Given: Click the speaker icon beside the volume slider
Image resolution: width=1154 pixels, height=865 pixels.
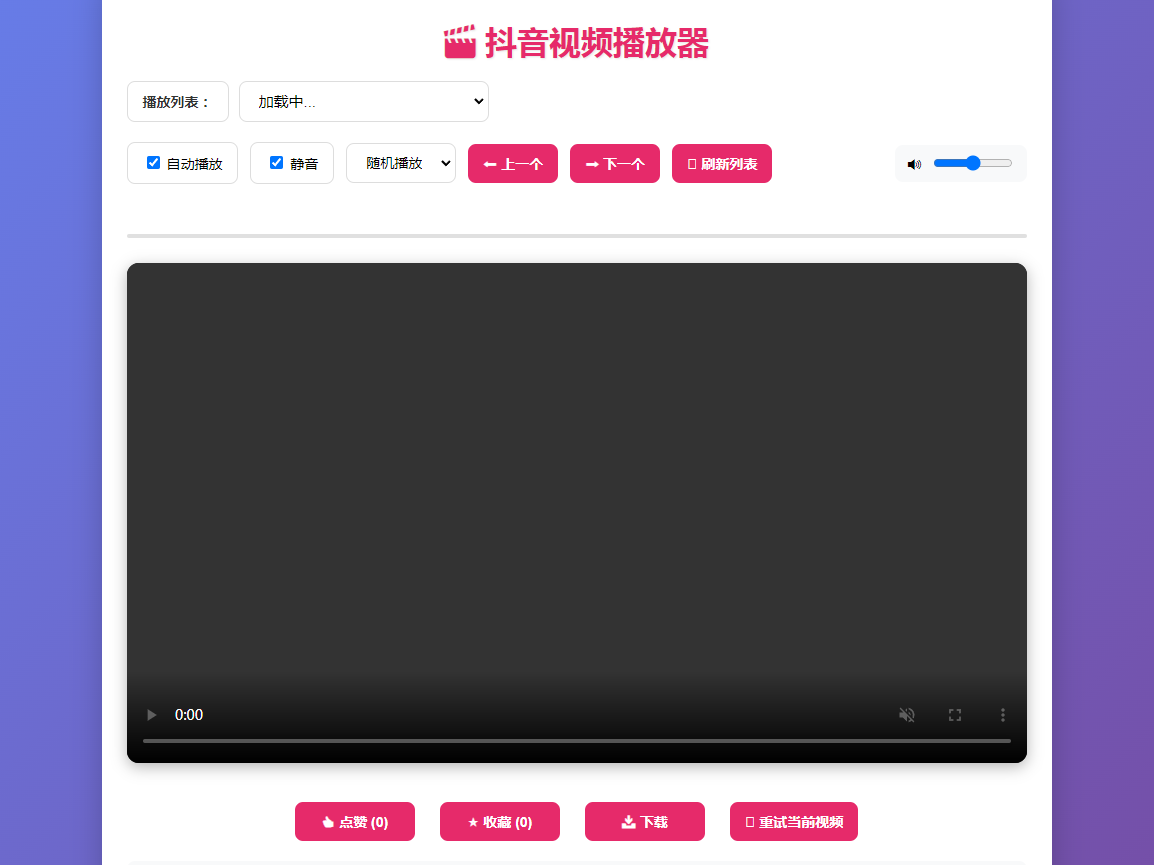Looking at the screenshot, I should pos(913,163).
